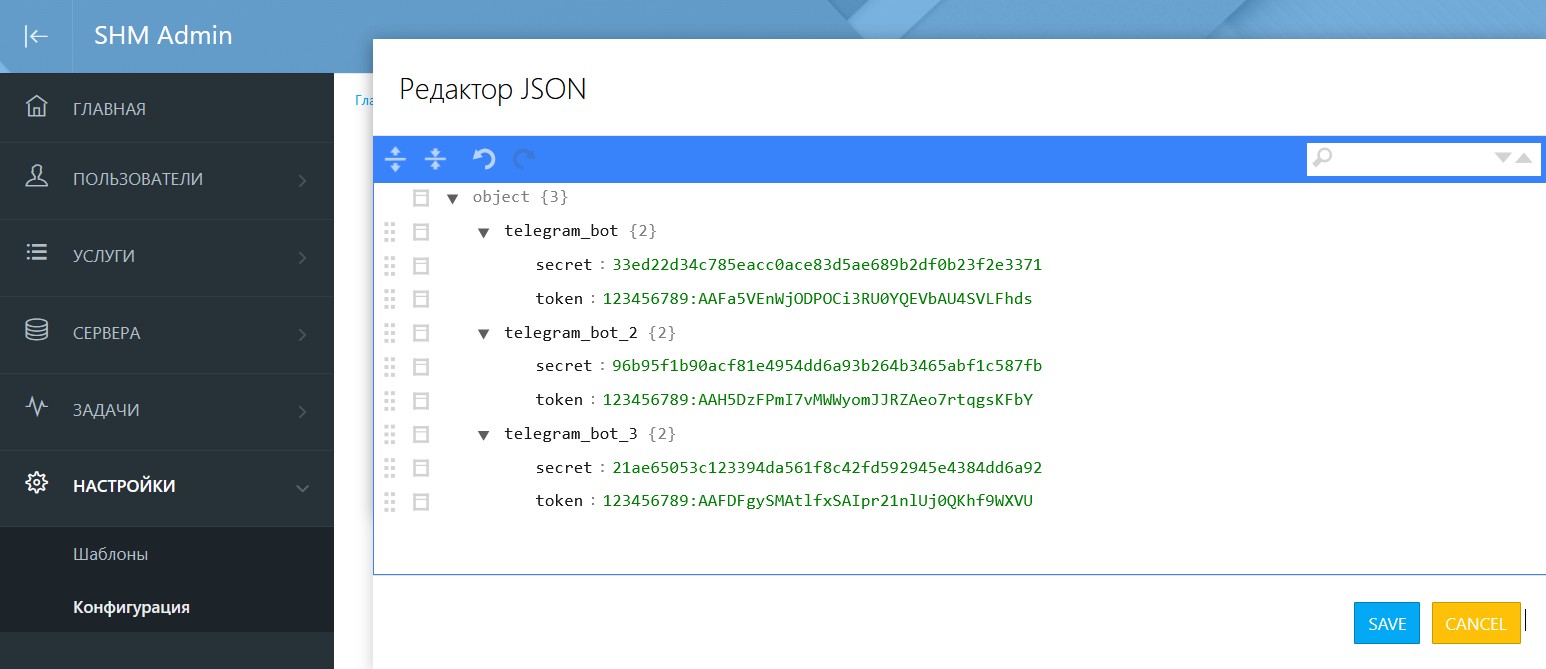This screenshot has width=1546, height=669.
Task: Expand the Пользователи sidebar menu
Action: (166, 180)
